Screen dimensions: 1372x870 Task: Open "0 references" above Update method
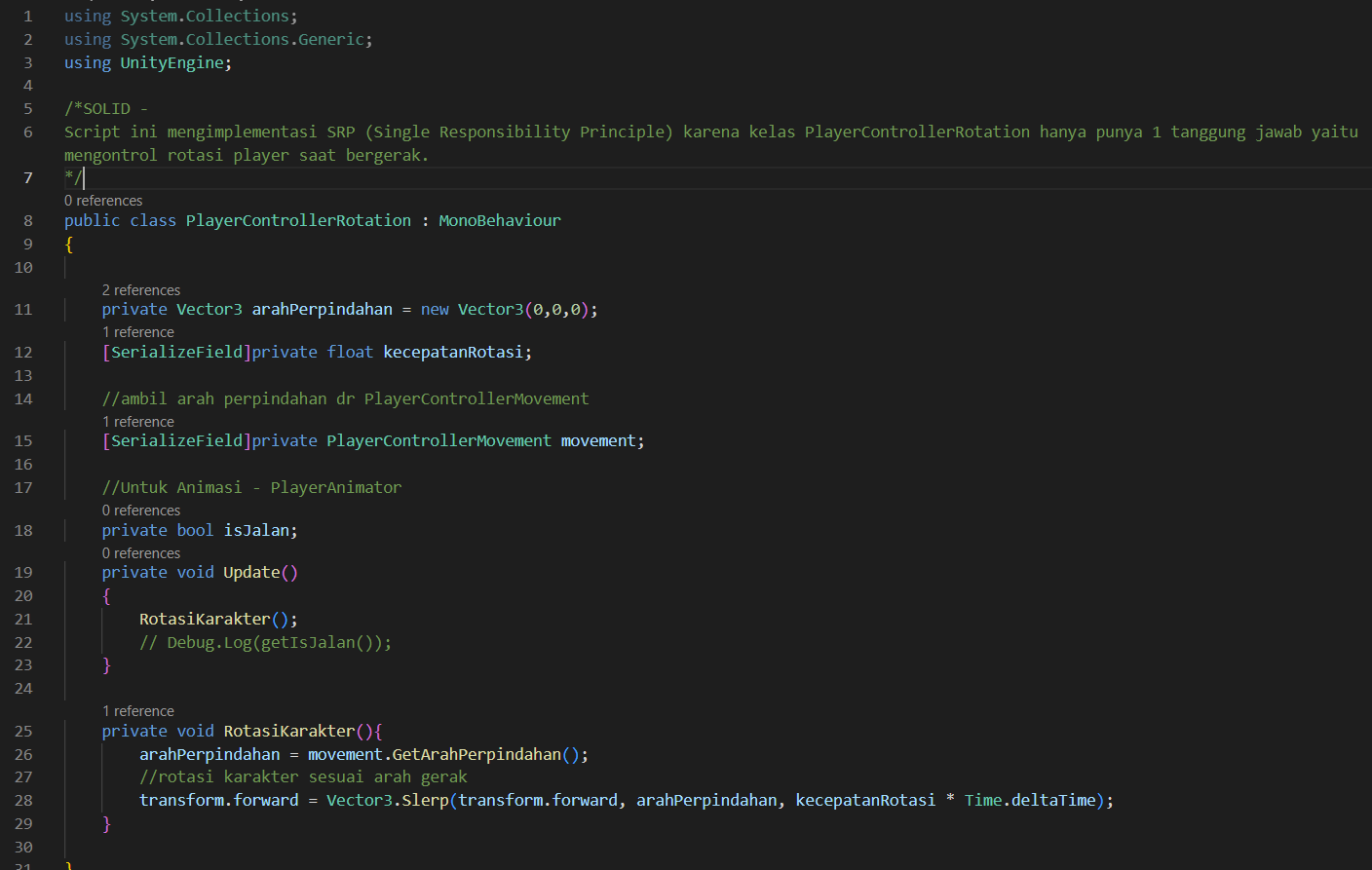click(x=140, y=552)
